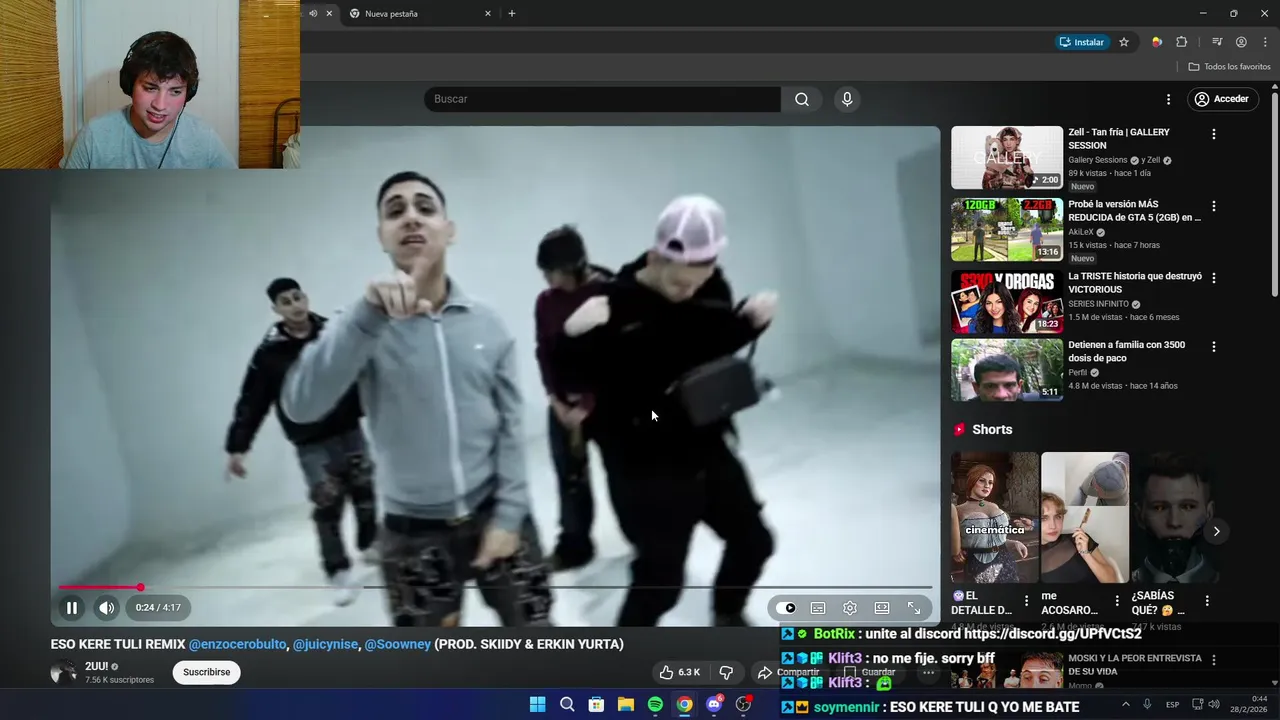
Task: Click the Suscribirse button
Action: coord(206,672)
